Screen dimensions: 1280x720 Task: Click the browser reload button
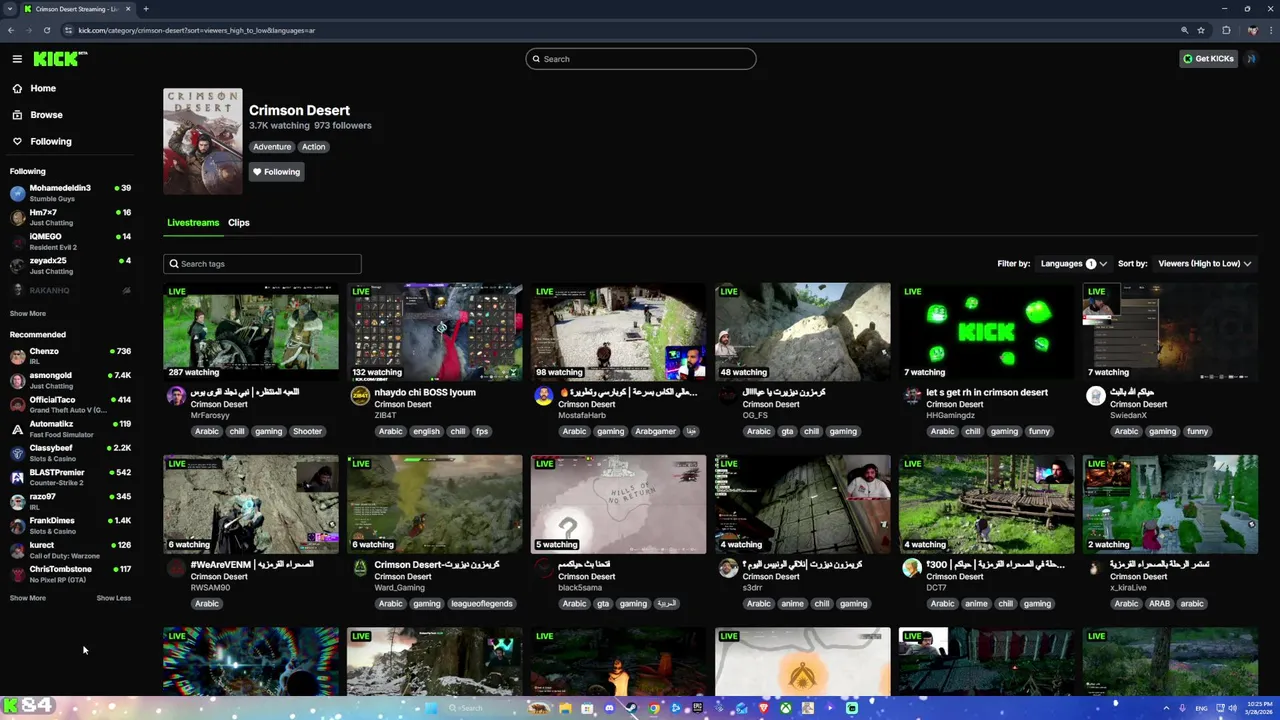click(x=46, y=30)
